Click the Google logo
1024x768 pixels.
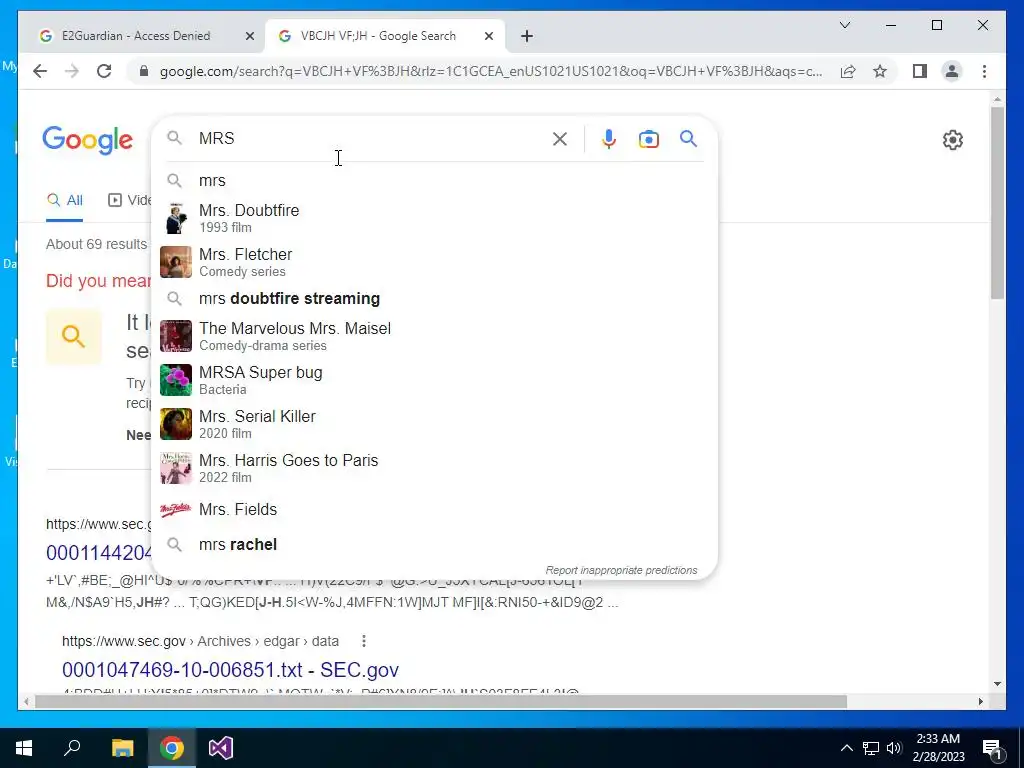(88, 140)
